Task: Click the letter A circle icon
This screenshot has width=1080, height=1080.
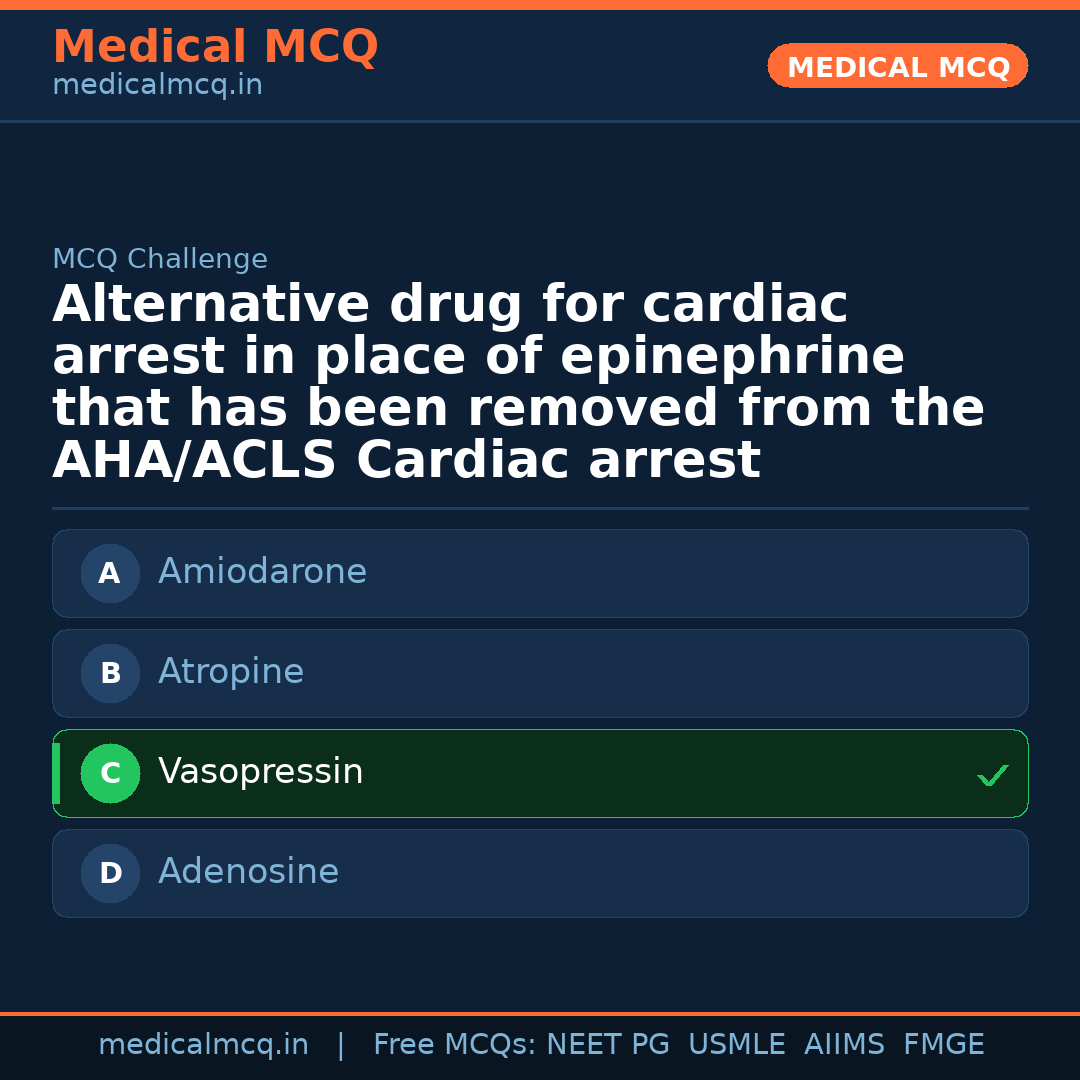Action: [x=110, y=574]
